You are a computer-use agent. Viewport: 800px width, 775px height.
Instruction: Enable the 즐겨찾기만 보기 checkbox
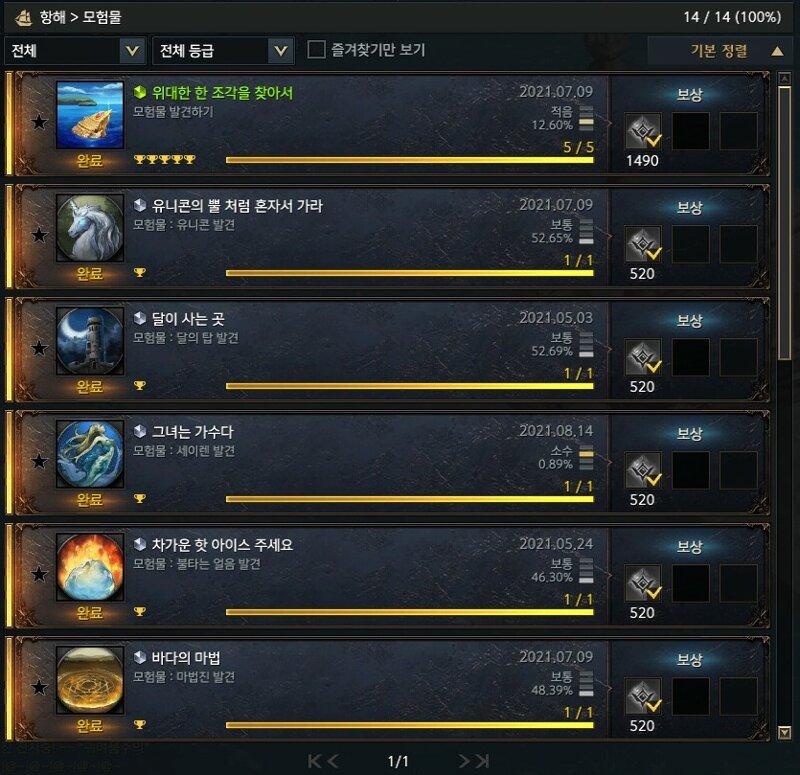pyautogui.click(x=316, y=50)
